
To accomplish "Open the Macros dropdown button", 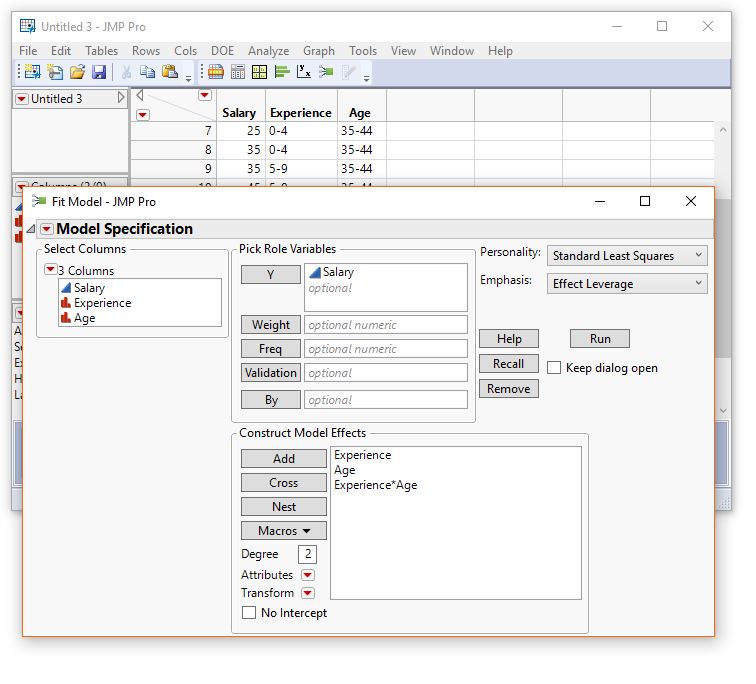I will click(x=284, y=530).
